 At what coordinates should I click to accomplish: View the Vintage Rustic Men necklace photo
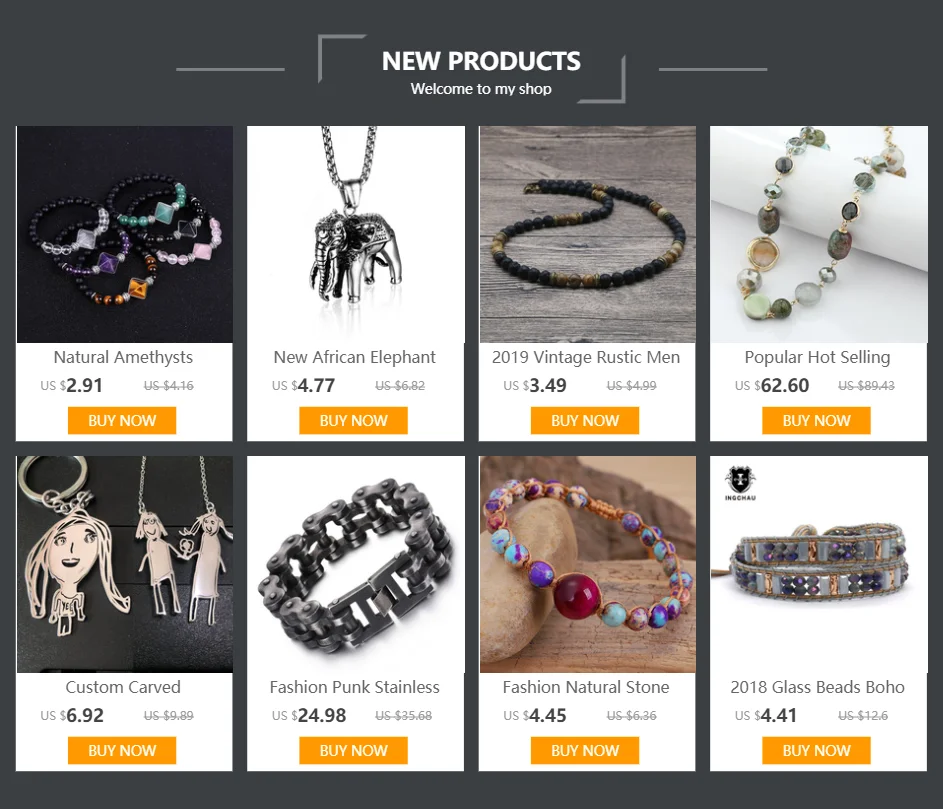click(x=588, y=234)
